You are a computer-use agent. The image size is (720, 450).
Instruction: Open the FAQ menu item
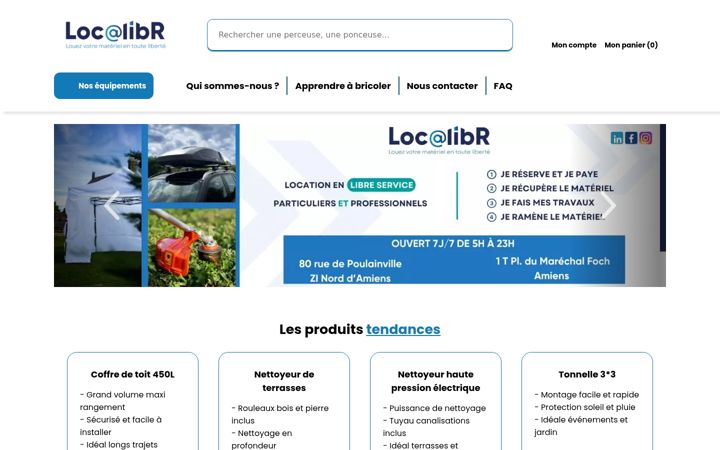[x=503, y=86]
